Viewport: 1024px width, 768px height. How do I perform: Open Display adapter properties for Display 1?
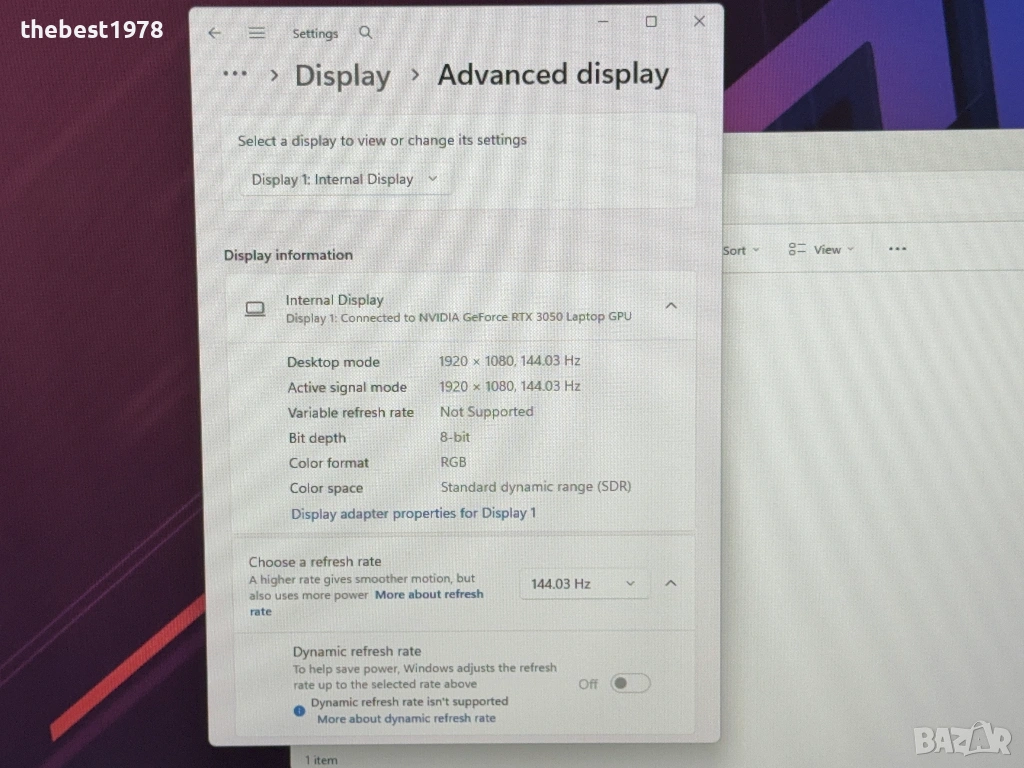[x=413, y=513]
